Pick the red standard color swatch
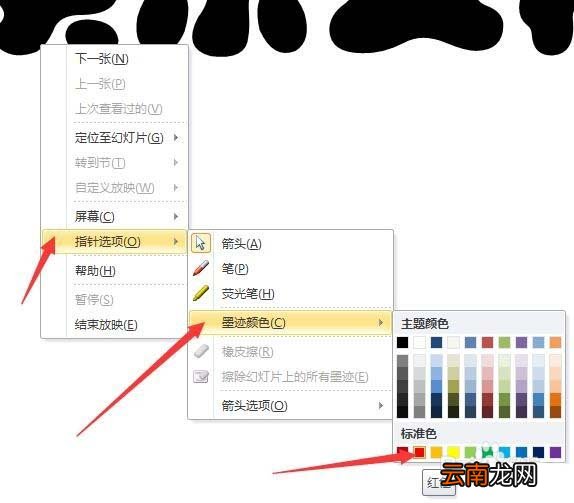Viewport: 574px width, 503px height. pos(420,452)
